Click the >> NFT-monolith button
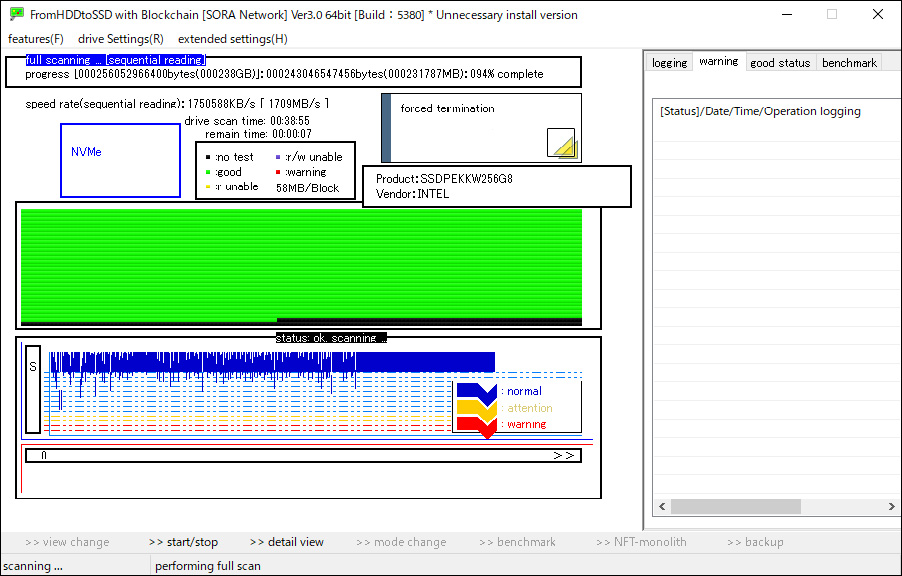The width and height of the screenshot is (902, 576). point(641,542)
